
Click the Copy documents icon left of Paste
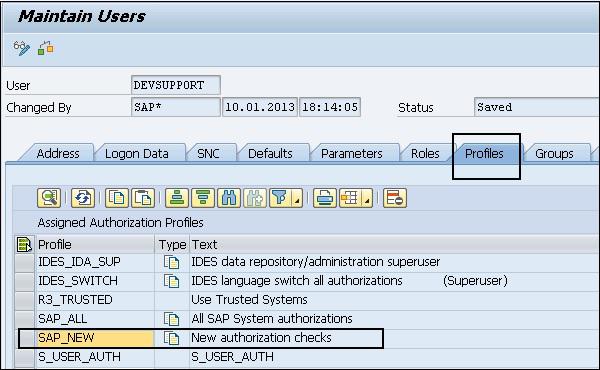tap(116, 198)
